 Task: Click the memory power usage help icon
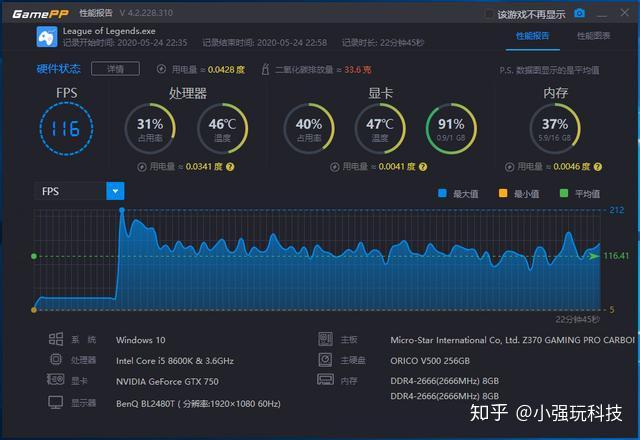(598, 167)
